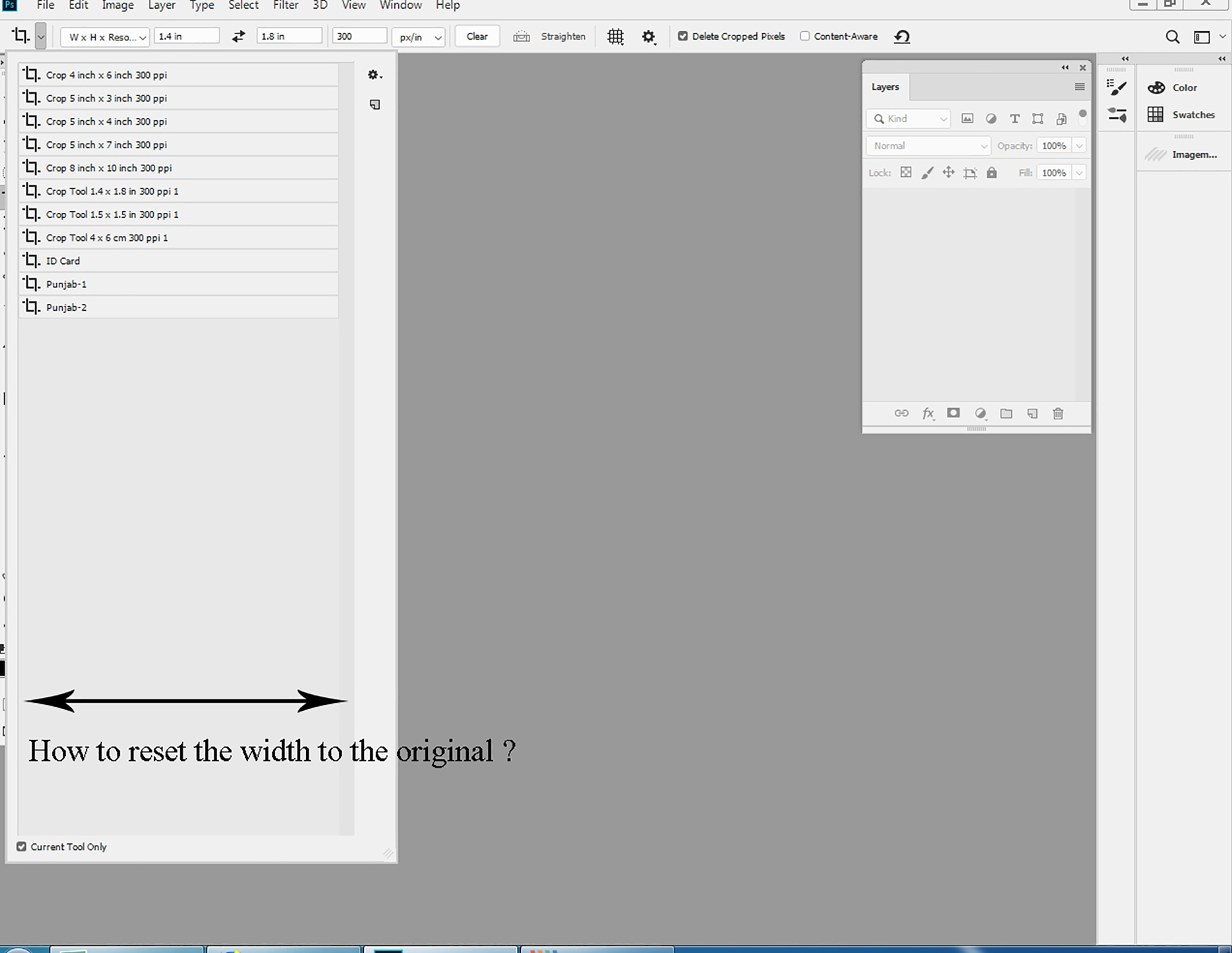Image resolution: width=1232 pixels, height=953 pixels.
Task: Add a layer style with the fx icon
Action: pyautogui.click(x=928, y=413)
